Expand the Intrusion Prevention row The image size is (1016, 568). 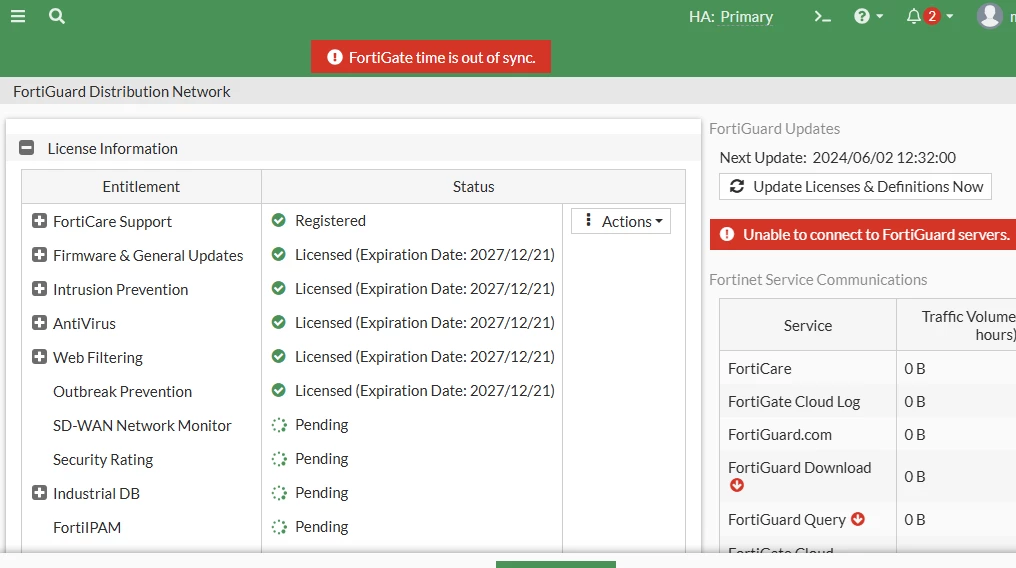[40, 289]
